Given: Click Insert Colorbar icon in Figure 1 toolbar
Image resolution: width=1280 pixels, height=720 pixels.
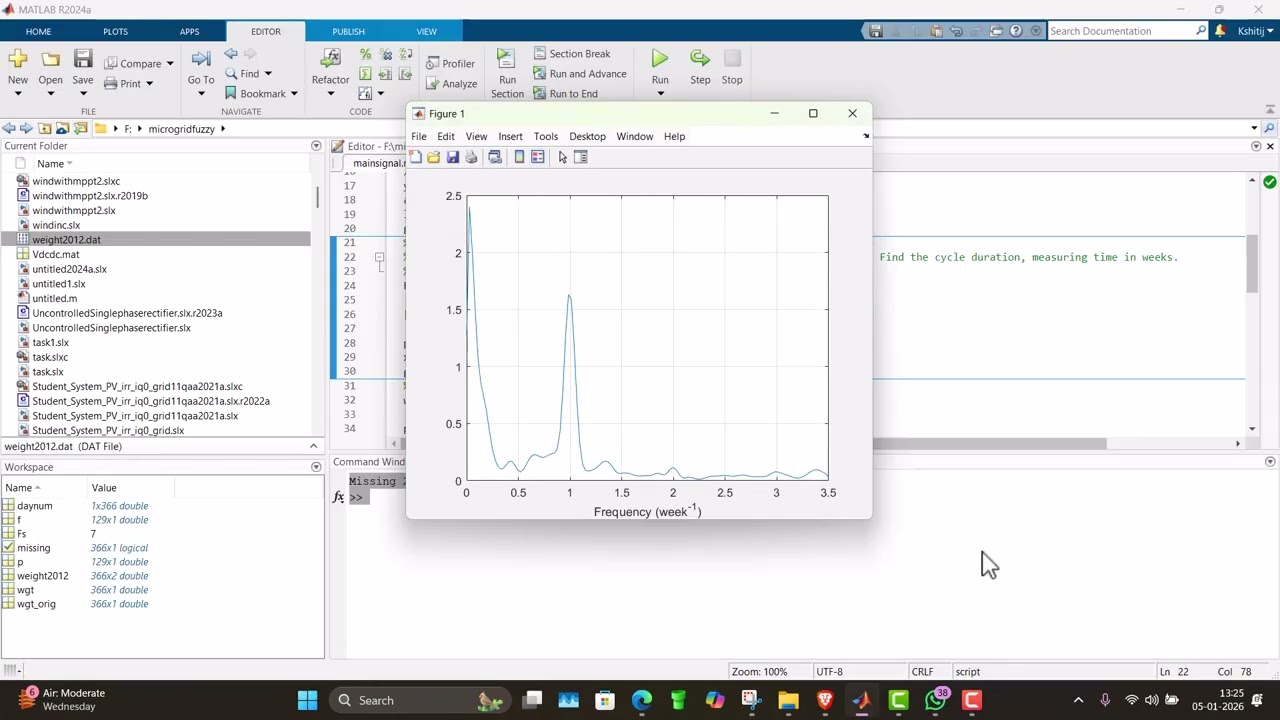Looking at the screenshot, I should (x=519, y=157).
